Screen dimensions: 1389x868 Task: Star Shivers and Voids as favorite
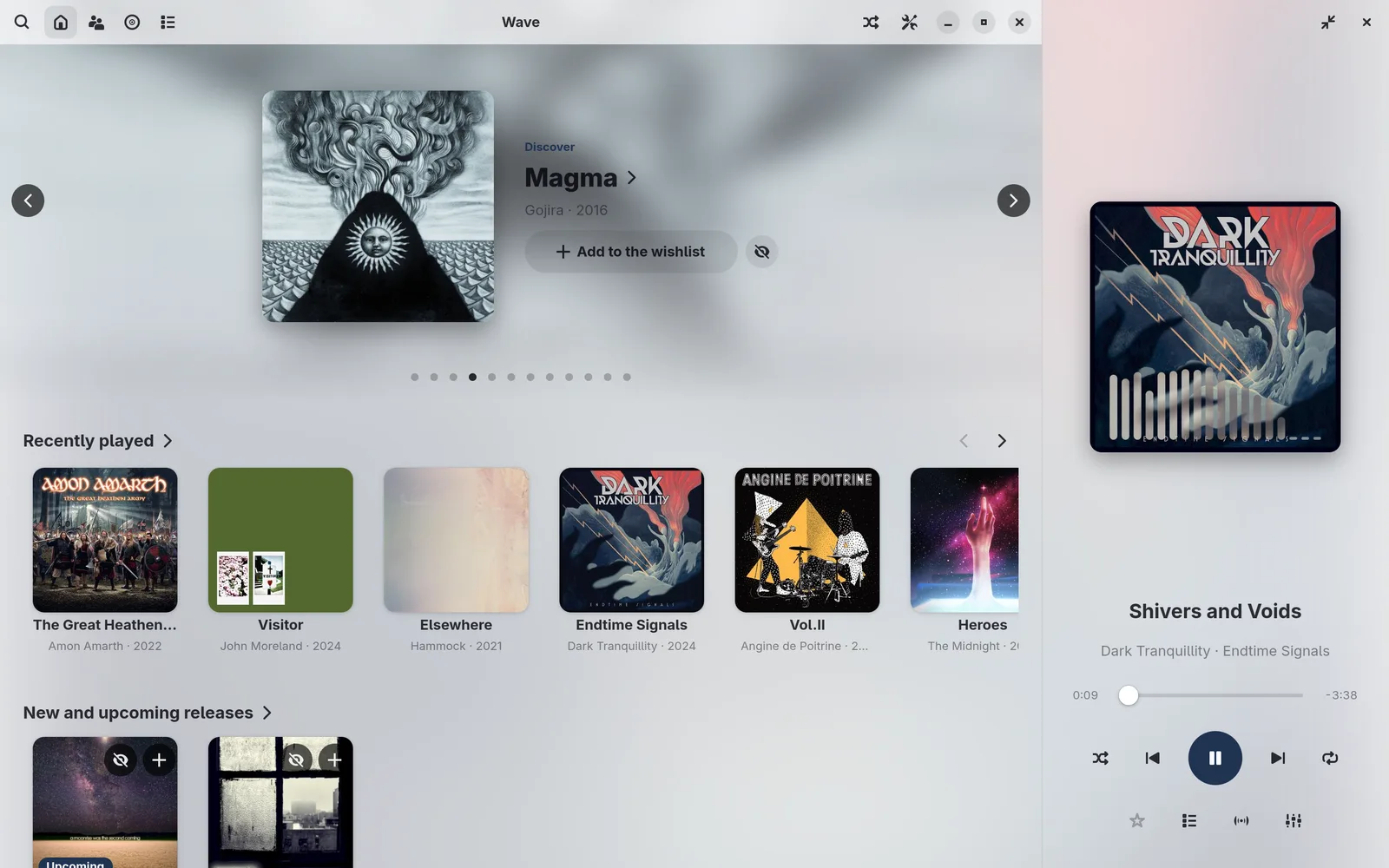click(x=1137, y=820)
